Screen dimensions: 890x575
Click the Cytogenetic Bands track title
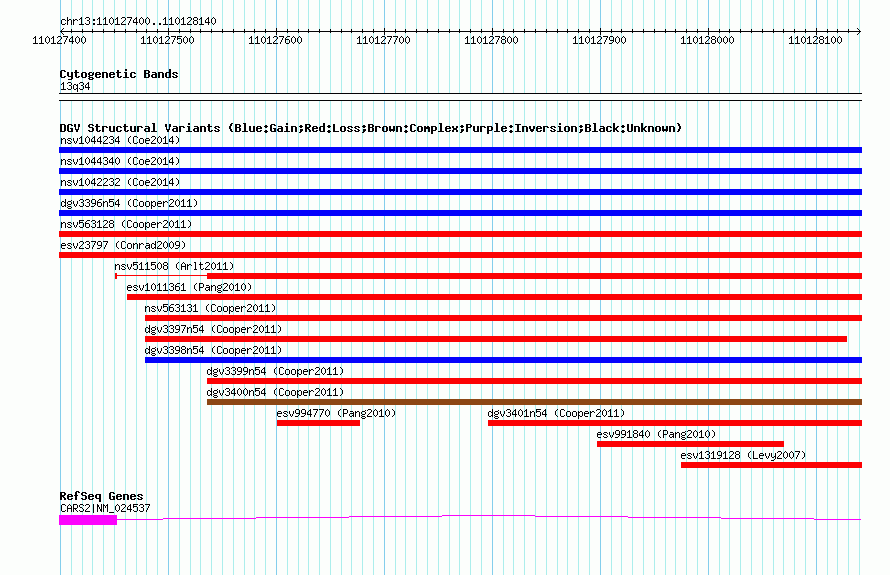click(119, 74)
